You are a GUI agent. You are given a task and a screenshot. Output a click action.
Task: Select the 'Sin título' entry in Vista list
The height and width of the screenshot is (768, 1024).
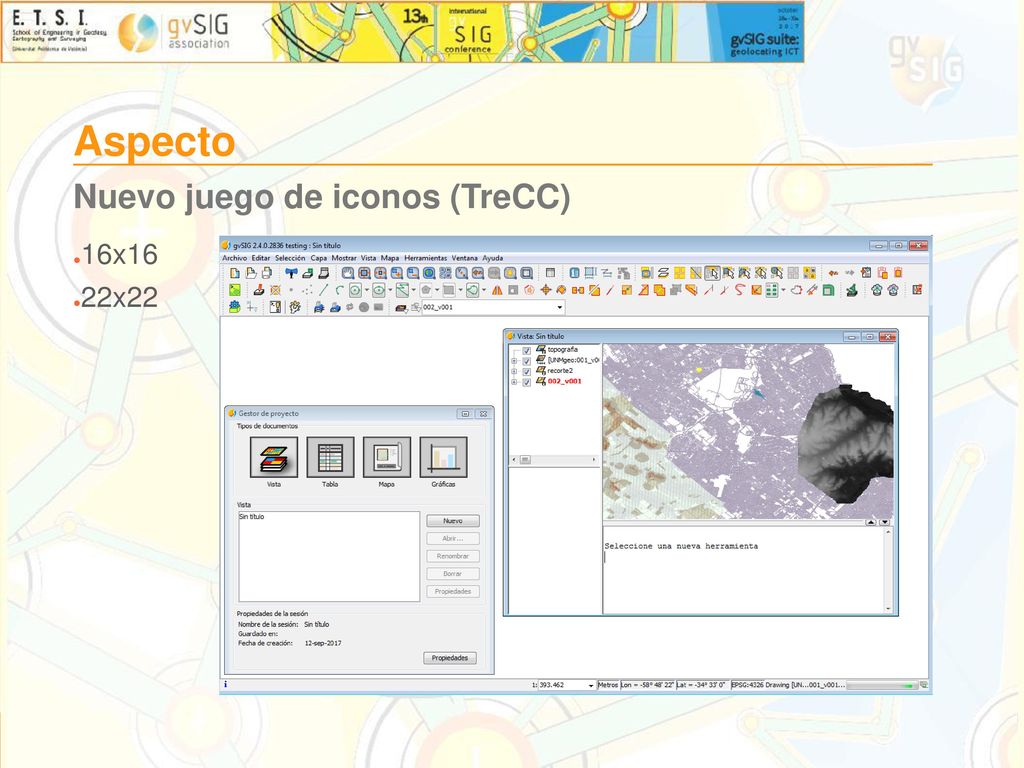[251, 517]
